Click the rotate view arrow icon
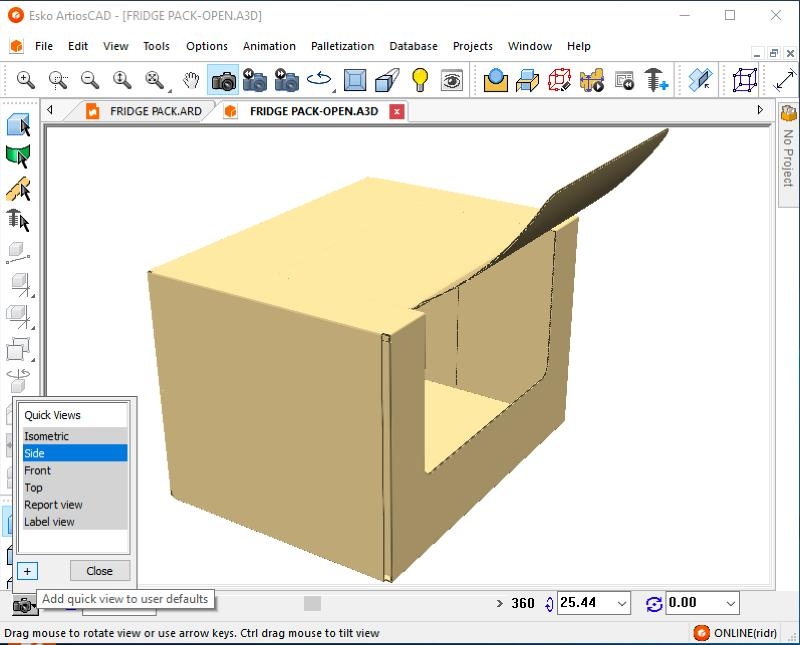The height and width of the screenshot is (645, 800). pyautogui.click(x=320, y=80)
